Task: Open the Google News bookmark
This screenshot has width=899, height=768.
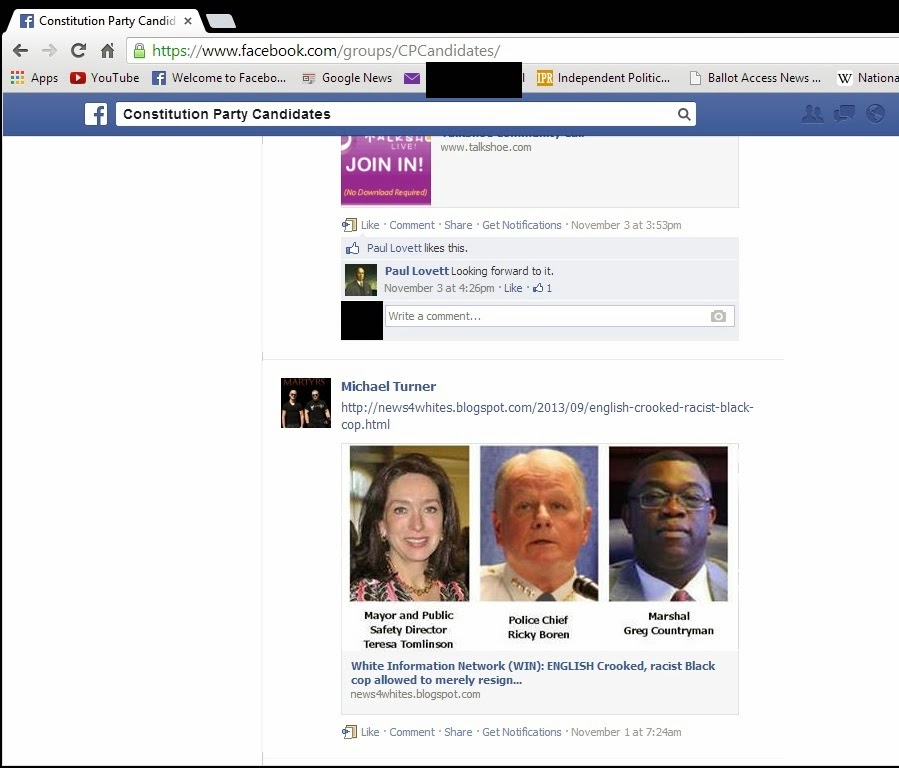Action: 347,78
